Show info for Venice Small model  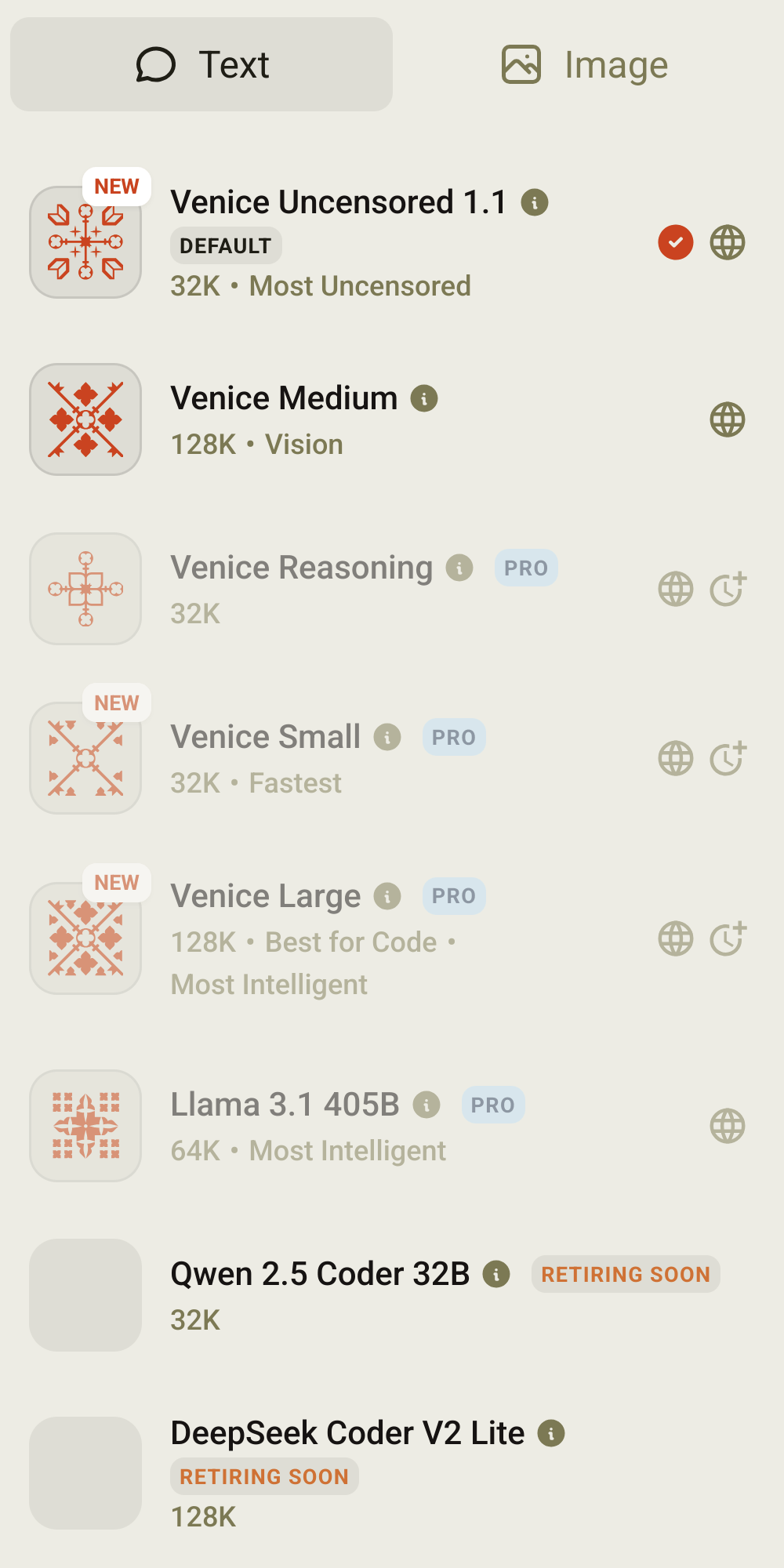pyautogui.click(x=387, y=737)
